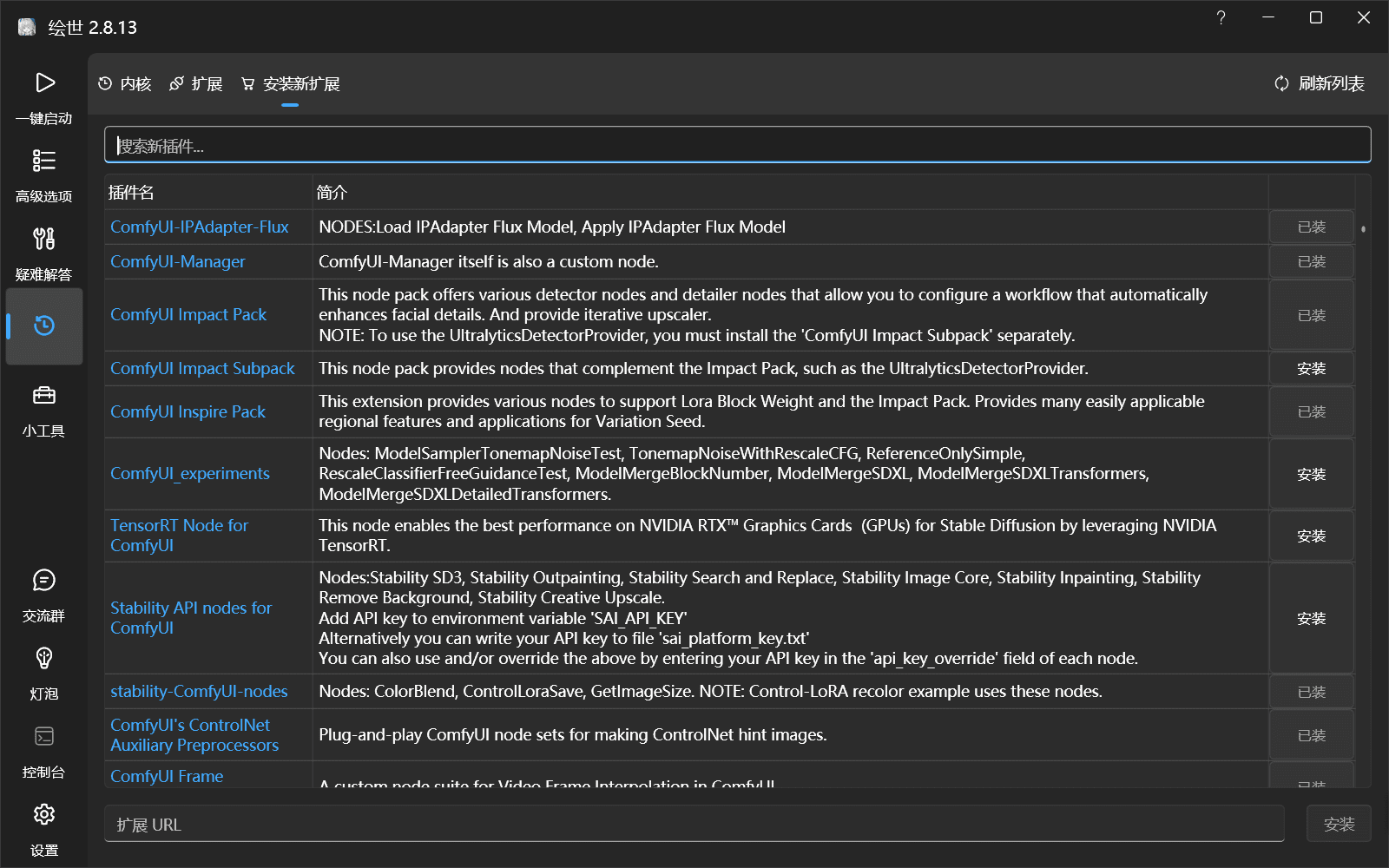Open the 灯泡 lightbulb tips page

(44, 673)
